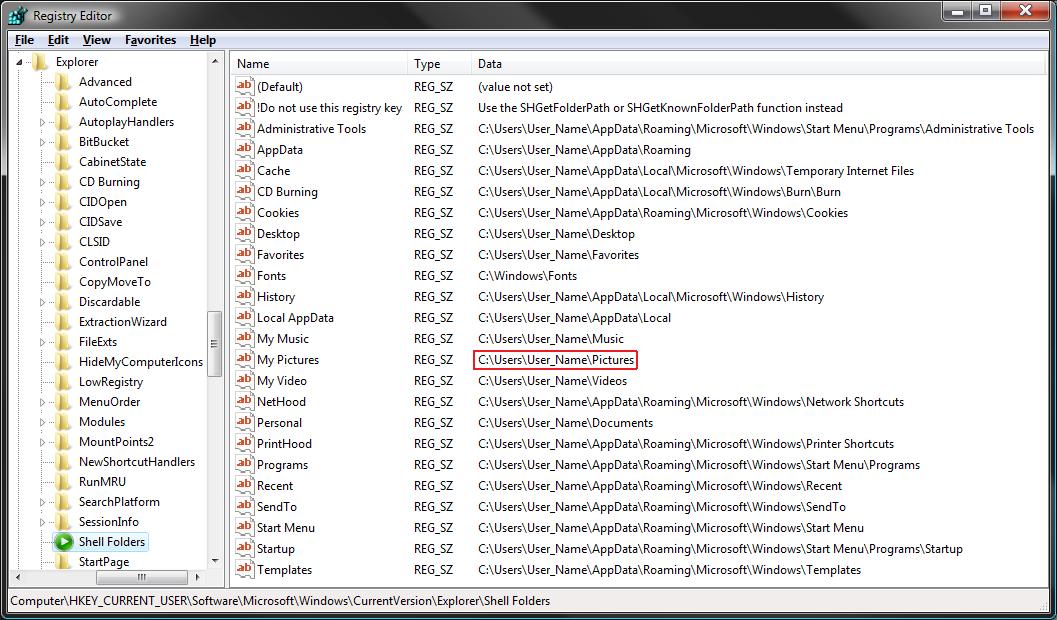Click the string icon beside AppData
Screen dimensions: 1057x620
click(x=244, y=149)
